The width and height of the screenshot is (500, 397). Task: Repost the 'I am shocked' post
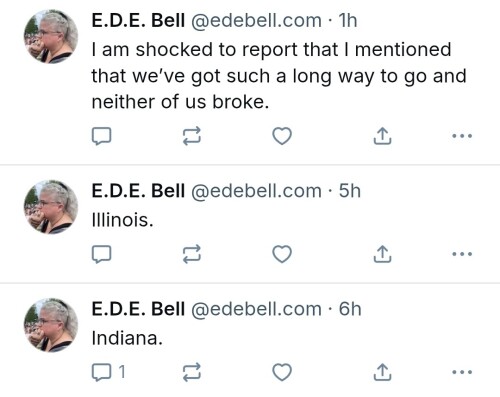tap(192, 136)
